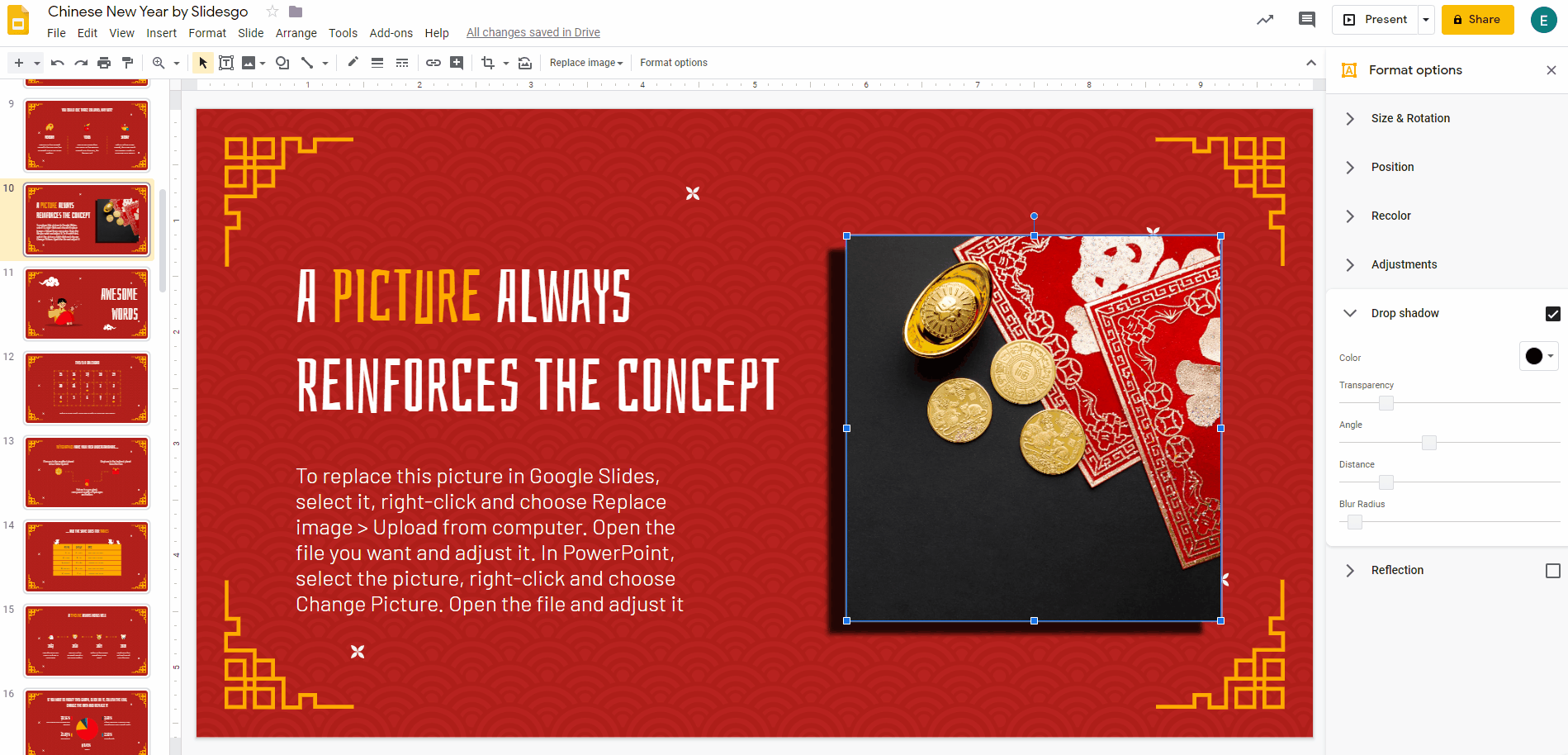Open the File menu
The image size is (1568, 755).
[x=56, y=33]
